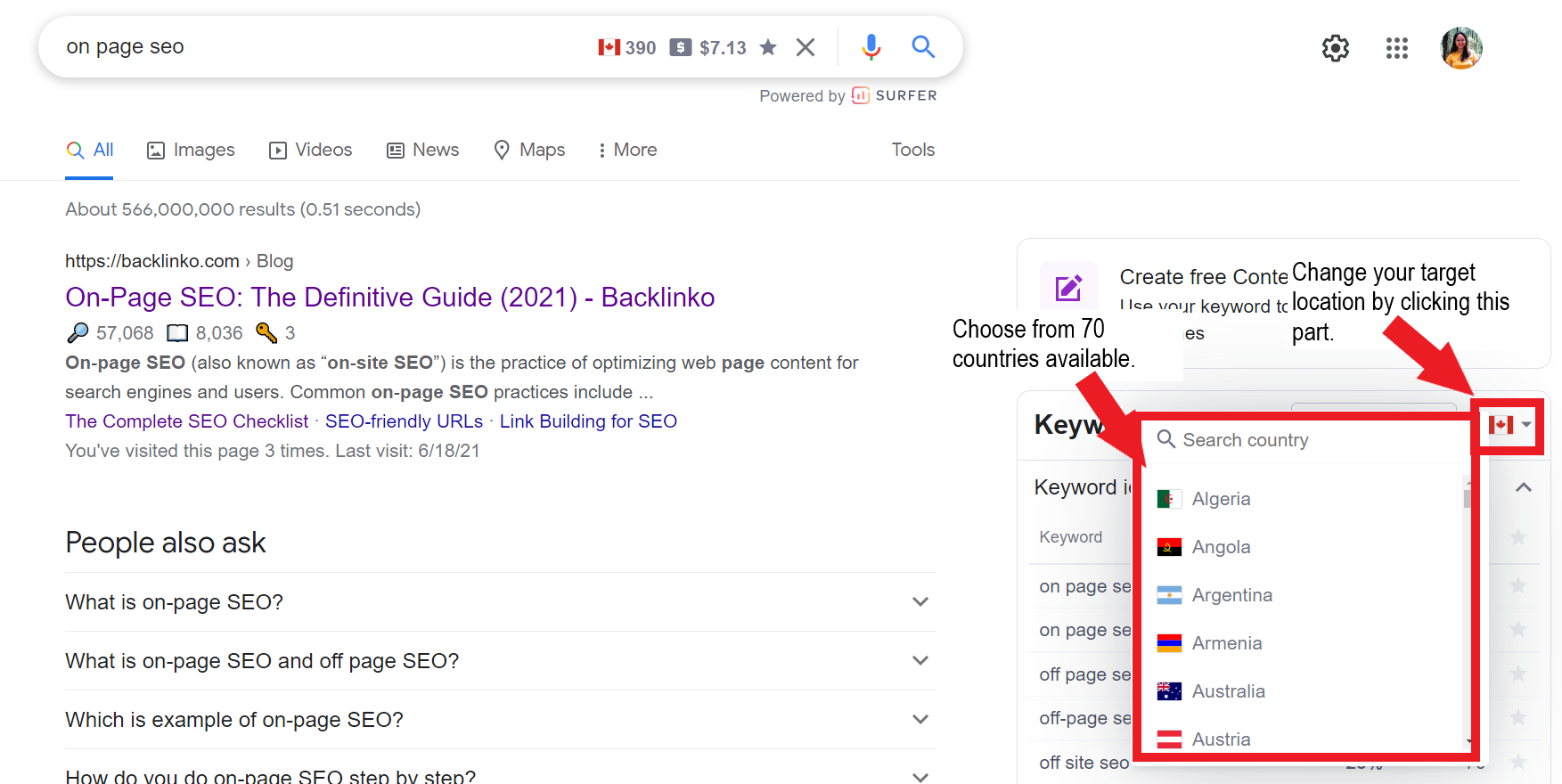
Task: Open the On-Page SEO Backlinko result title
Action: [389, 297]
